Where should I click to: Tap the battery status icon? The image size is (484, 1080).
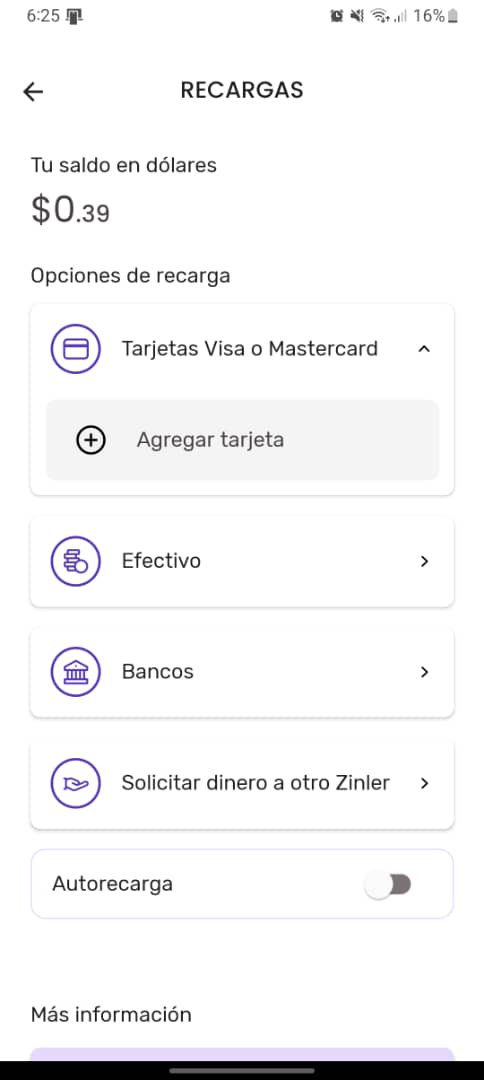coord(452,16)
